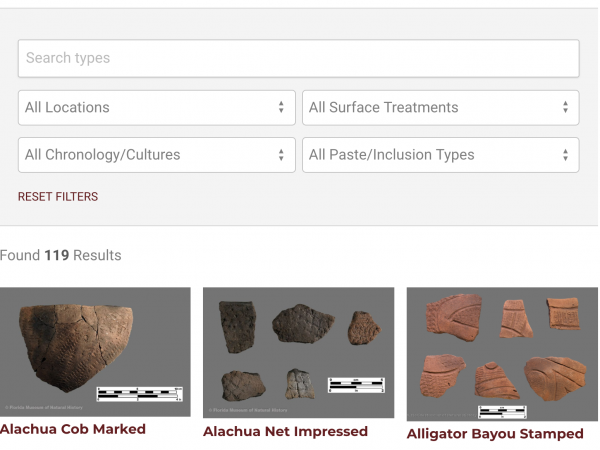This screenshot has height=450, width=600.
Task: Click the Search types input field
Action: click(298, 58)
